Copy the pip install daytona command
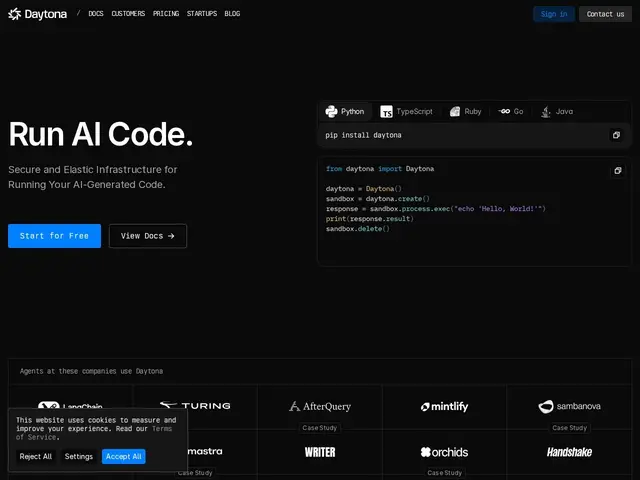Image resolution: width=640 pixels, height=480 pixels. tap(616, 135)
